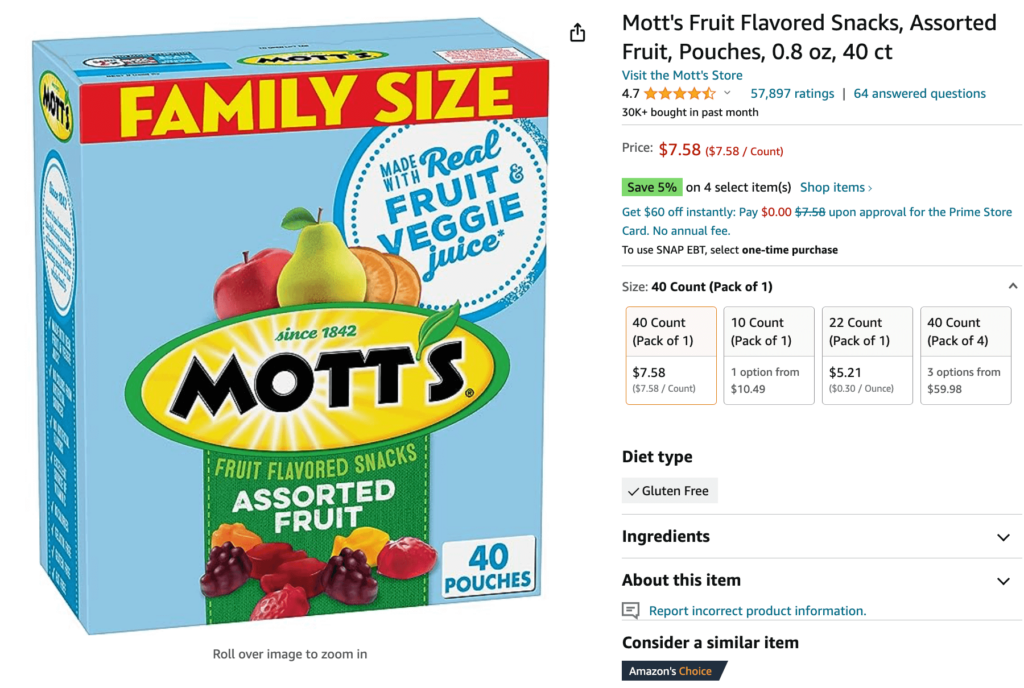Image resolution: width=1024 pixels, height=688 pixels.
Task: Click Report incorrect product information link
Action: click(x=757, y=611)
